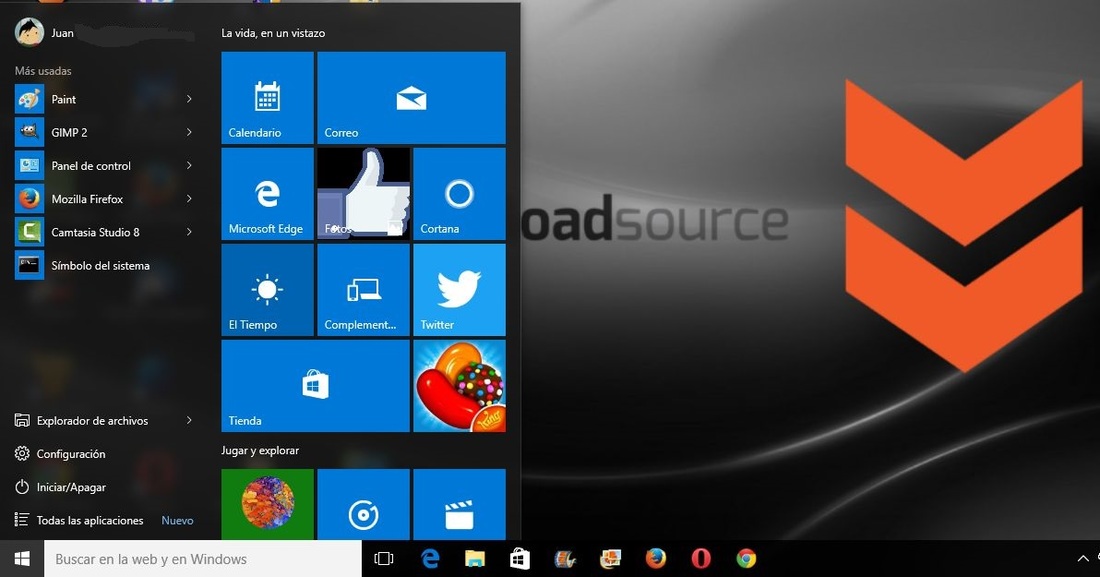Open the Groove music disc tile
1100x577 pixels.
pos(363,504)
